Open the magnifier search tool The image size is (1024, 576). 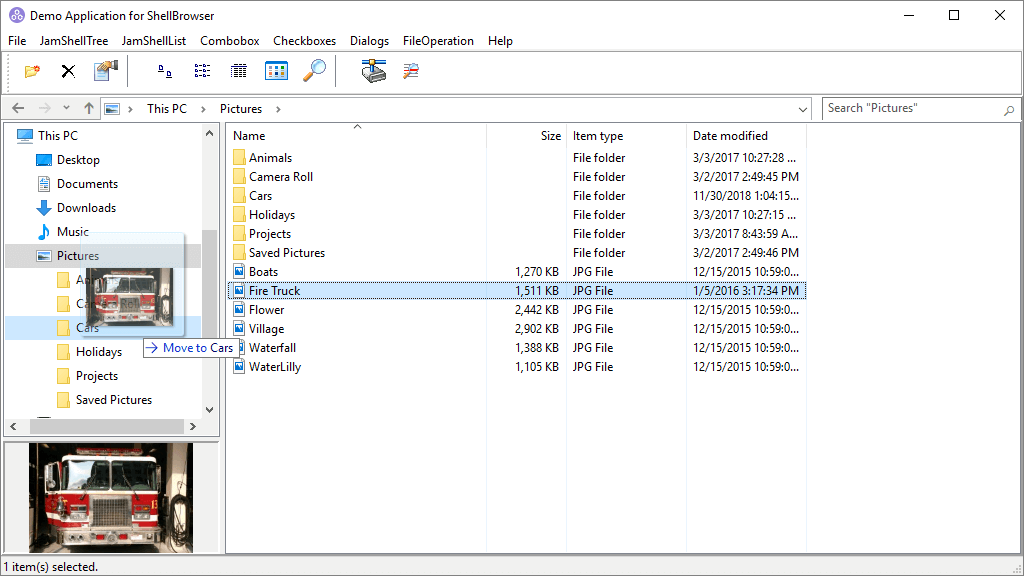coord(313,71)
